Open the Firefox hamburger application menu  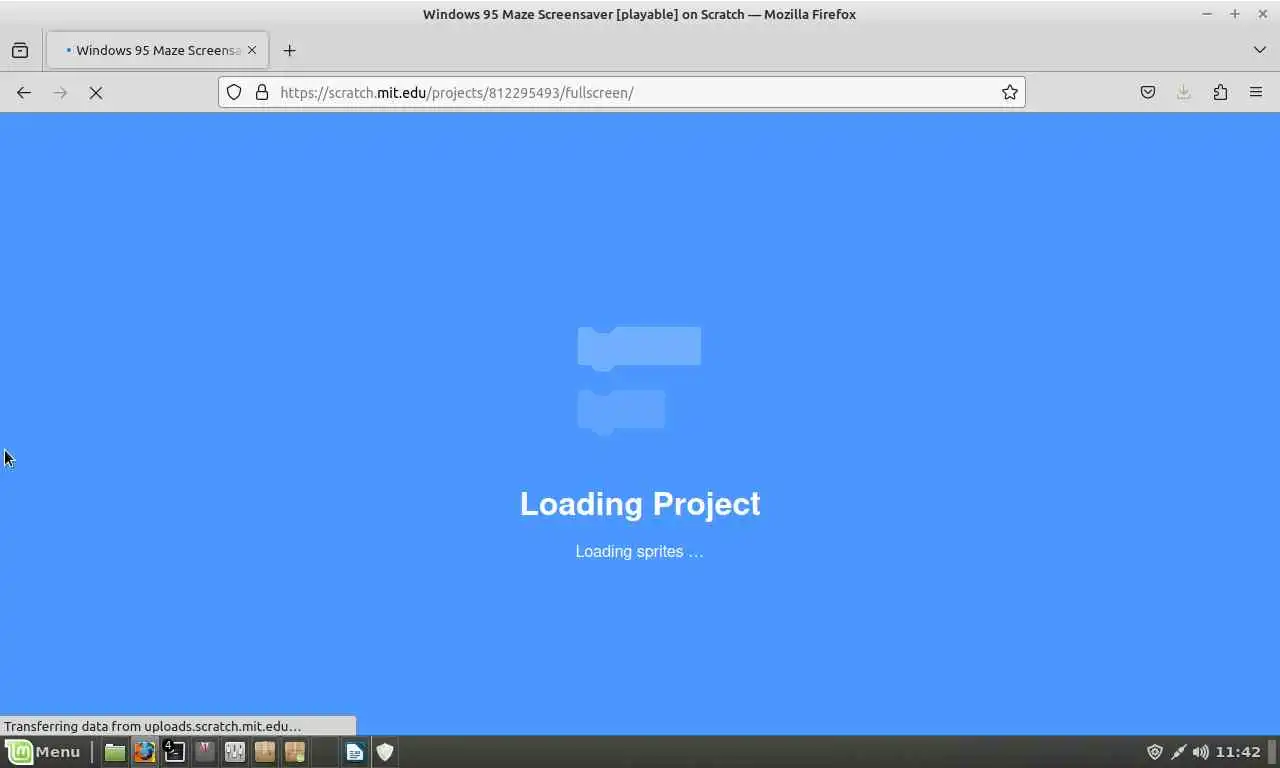(1256, 92)
